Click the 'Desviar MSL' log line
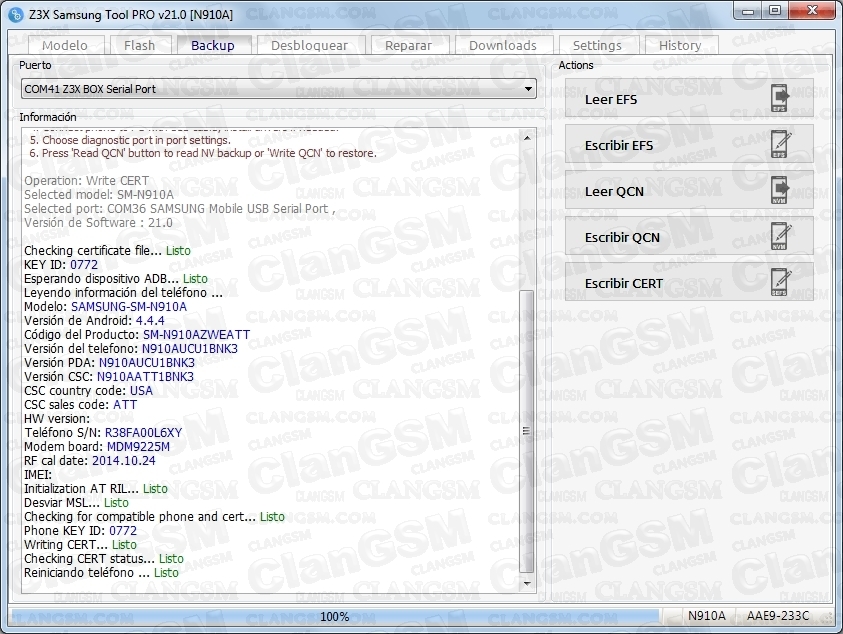Viewport: 843px width, 634px height. [x=76, y=502]
